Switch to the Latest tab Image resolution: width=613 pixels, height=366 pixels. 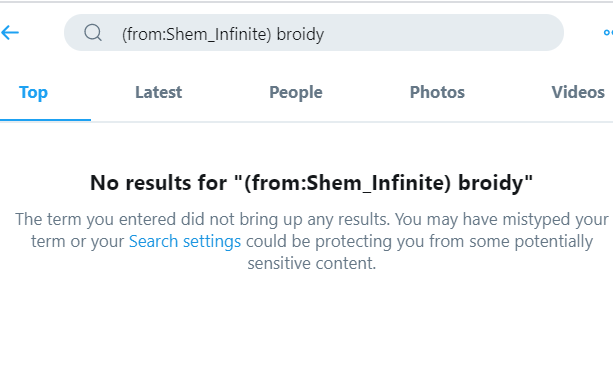pos(158,92)
